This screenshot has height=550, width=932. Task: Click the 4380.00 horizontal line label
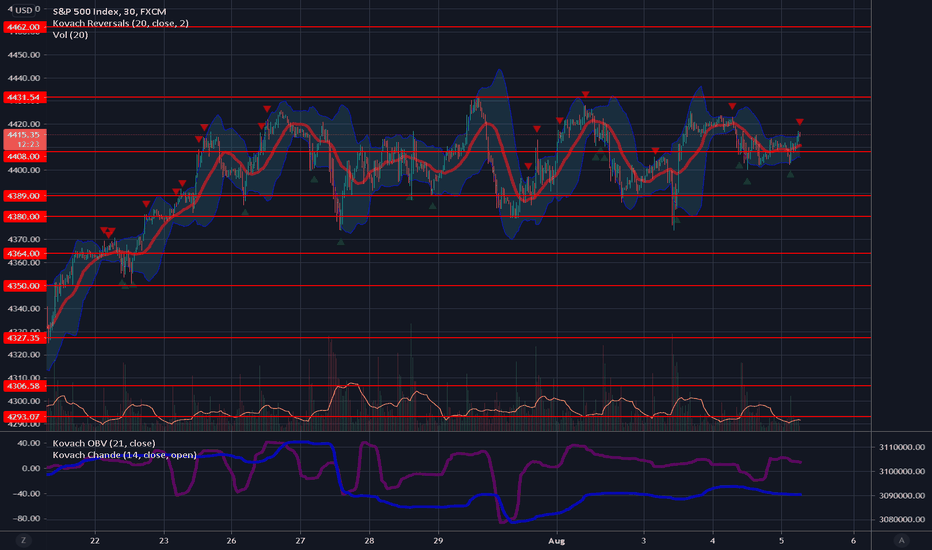pos(24,216)
